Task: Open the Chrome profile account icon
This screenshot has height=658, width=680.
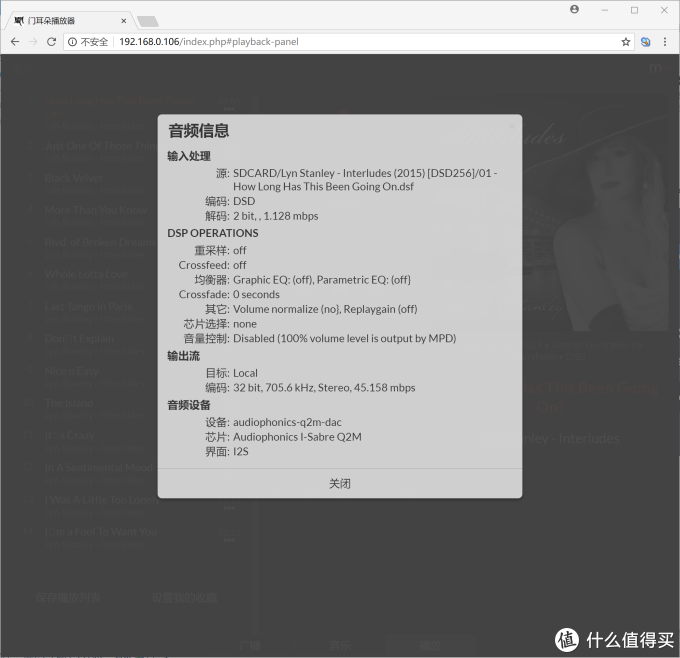Action: coord(574,10)
